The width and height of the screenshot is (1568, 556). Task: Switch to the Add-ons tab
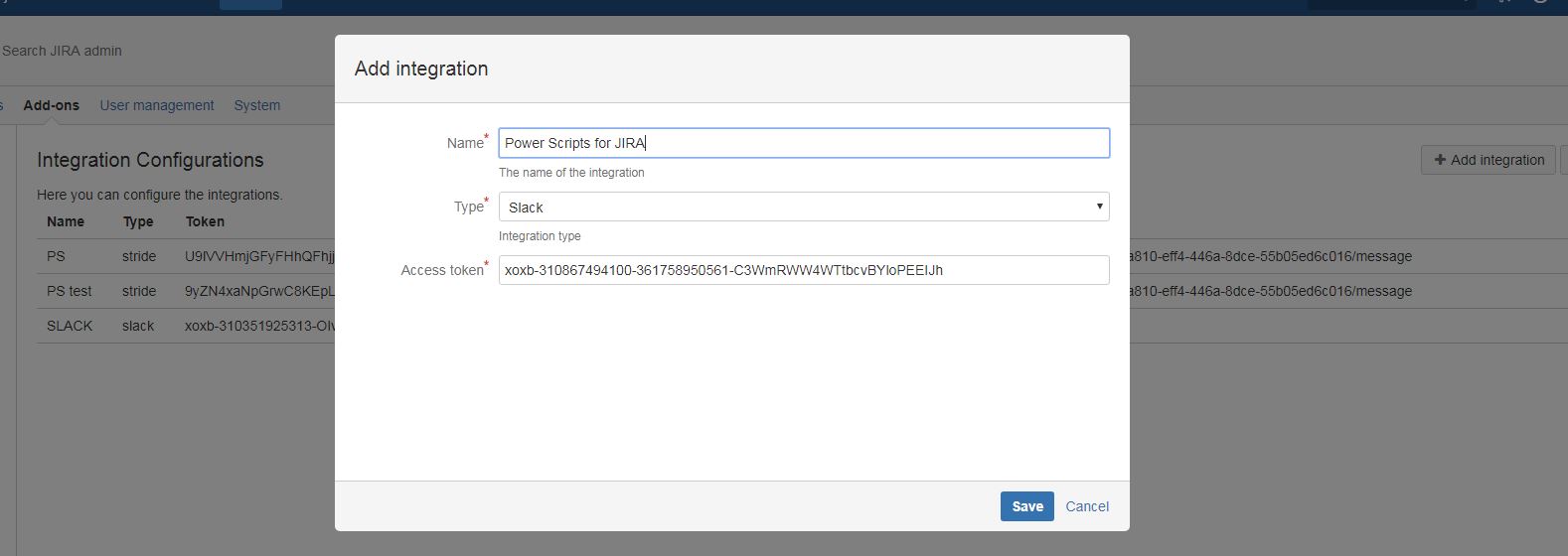pyautogui.click(x=52, y=105)
